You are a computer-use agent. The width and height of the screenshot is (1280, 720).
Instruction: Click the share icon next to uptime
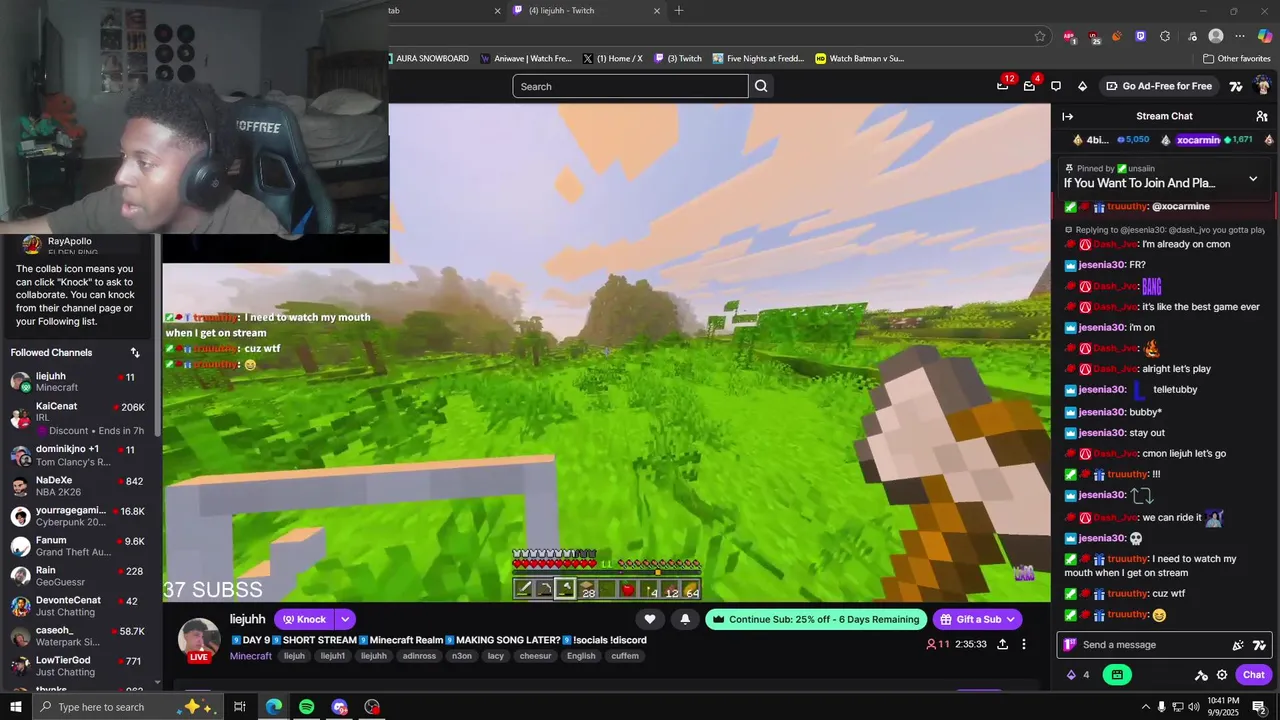(x=1002, y=644)
